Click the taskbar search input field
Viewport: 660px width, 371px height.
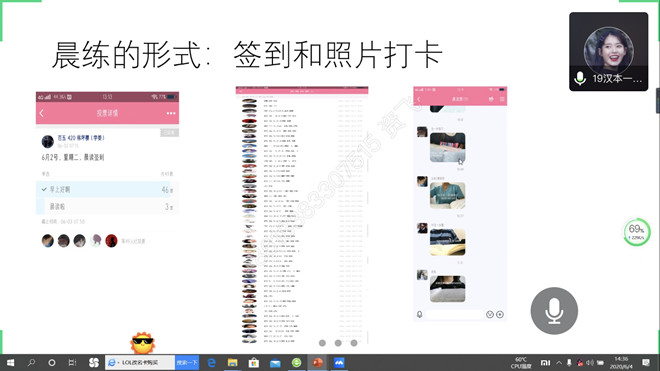pyautogui.click(x=140, y=363)
